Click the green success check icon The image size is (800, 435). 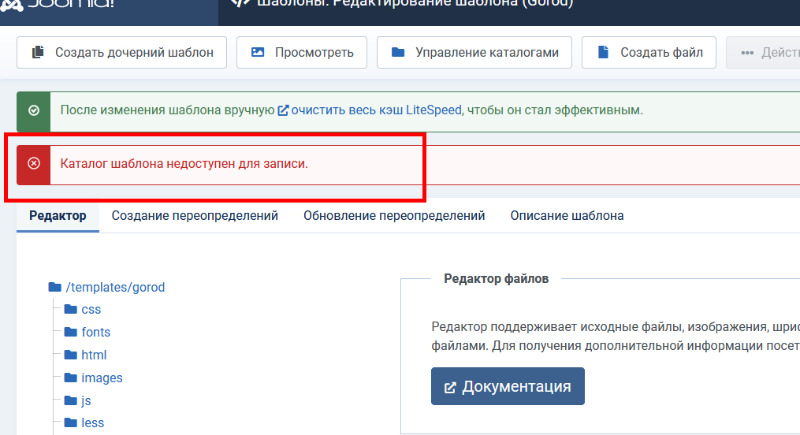[33, 110]
